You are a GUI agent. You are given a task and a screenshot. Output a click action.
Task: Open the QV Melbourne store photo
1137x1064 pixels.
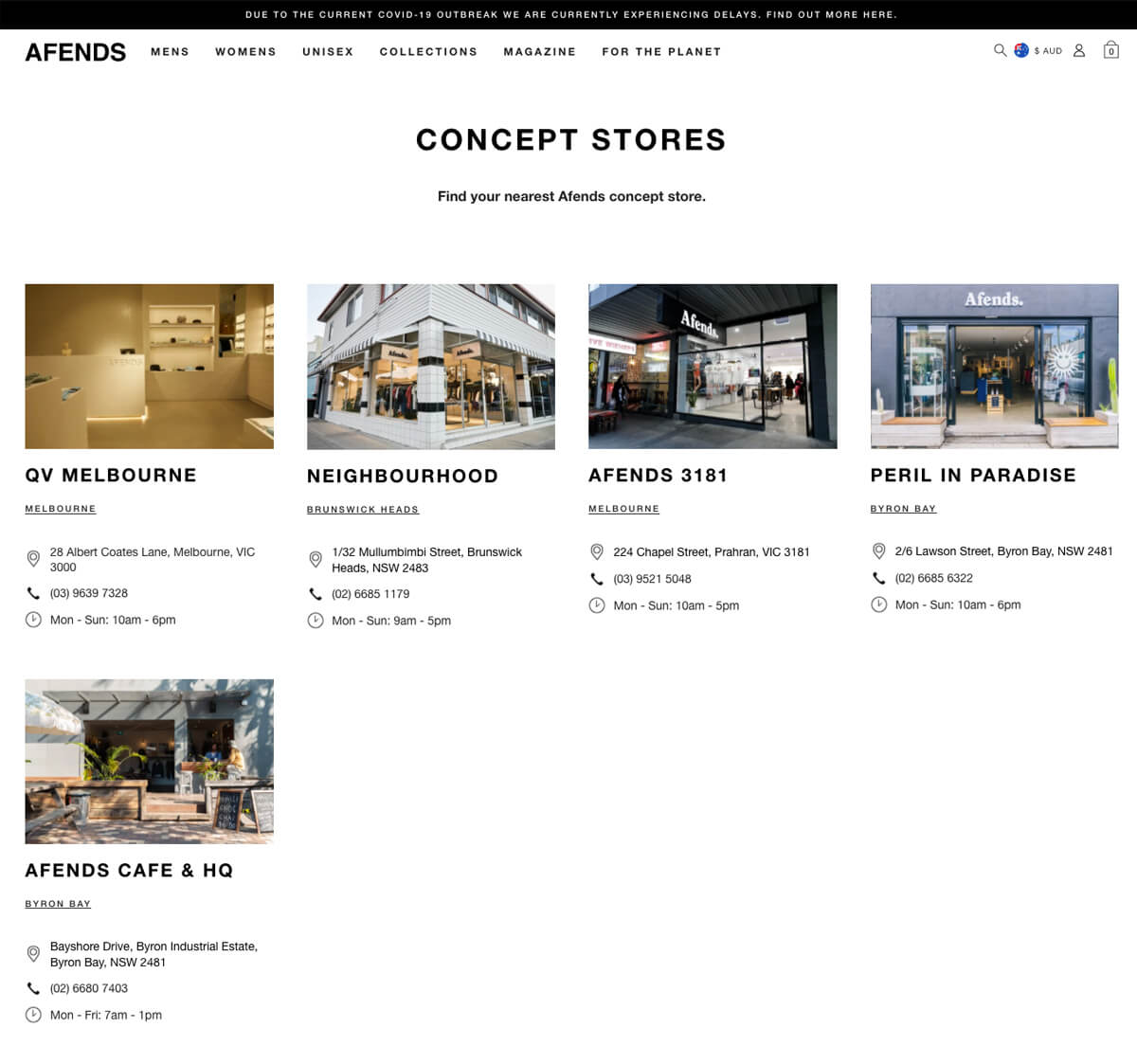click(150, 367)
